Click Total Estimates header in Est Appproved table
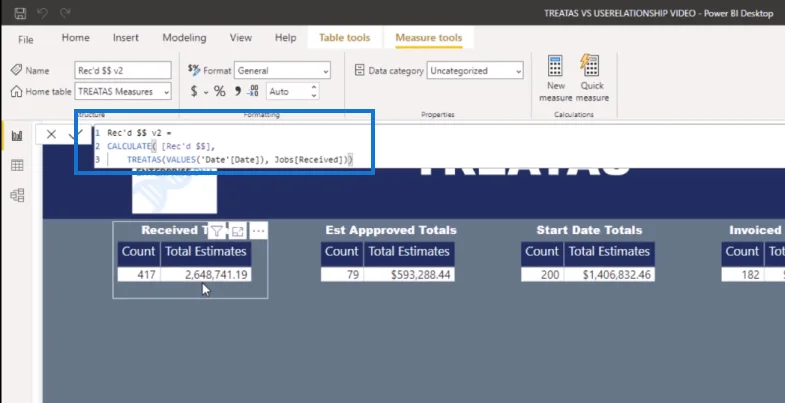 click(409, 251)
